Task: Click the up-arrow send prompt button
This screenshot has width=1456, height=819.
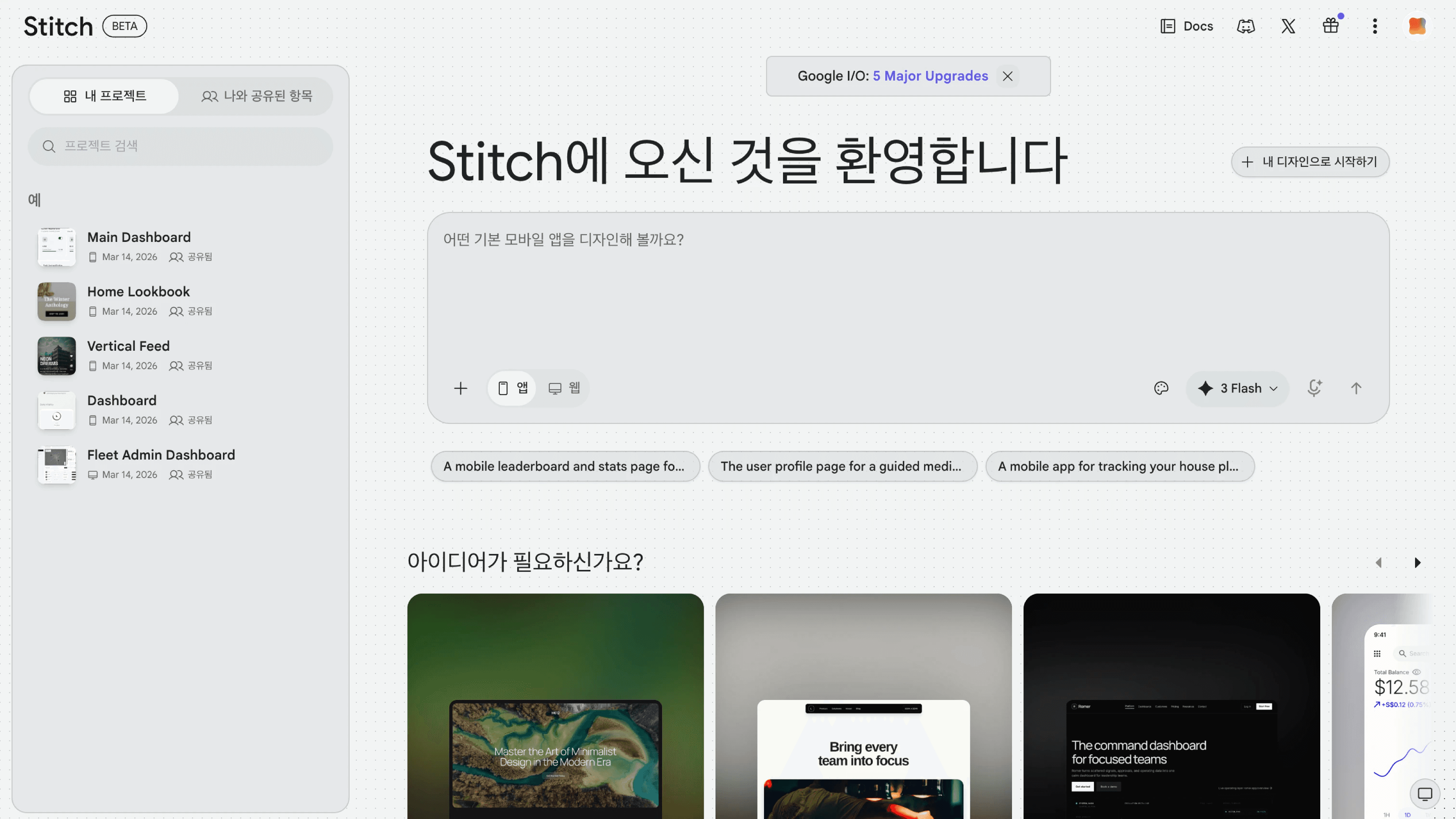Action: pos(1356,388)
